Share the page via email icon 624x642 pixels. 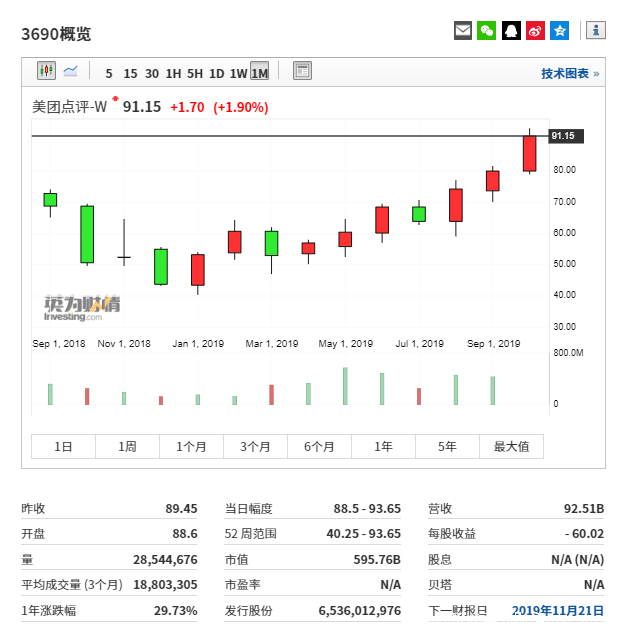463,31
